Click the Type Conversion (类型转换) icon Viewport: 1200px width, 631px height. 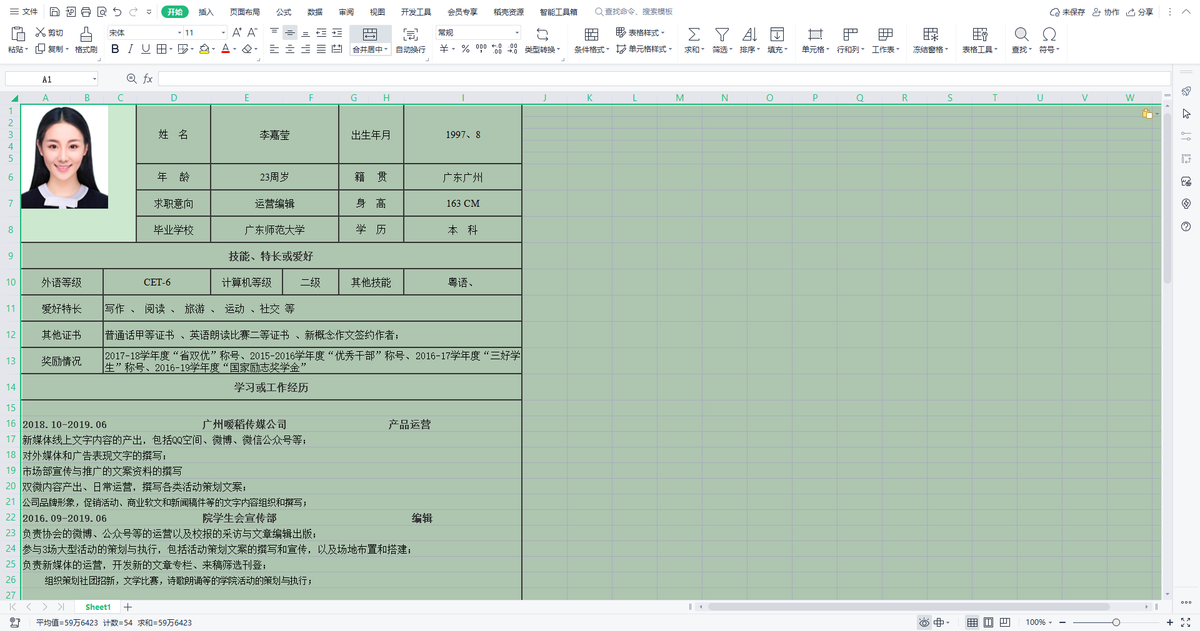542,34
